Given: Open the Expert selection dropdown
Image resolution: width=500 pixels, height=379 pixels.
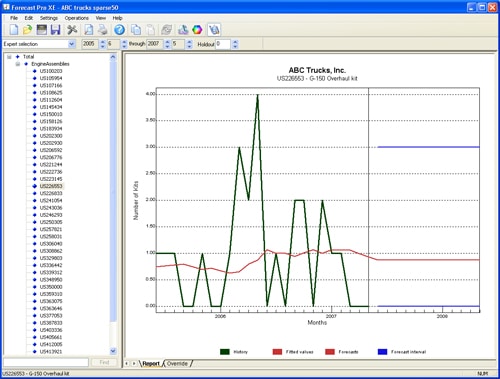Looking at the screenshot, I should coord(72,44).
